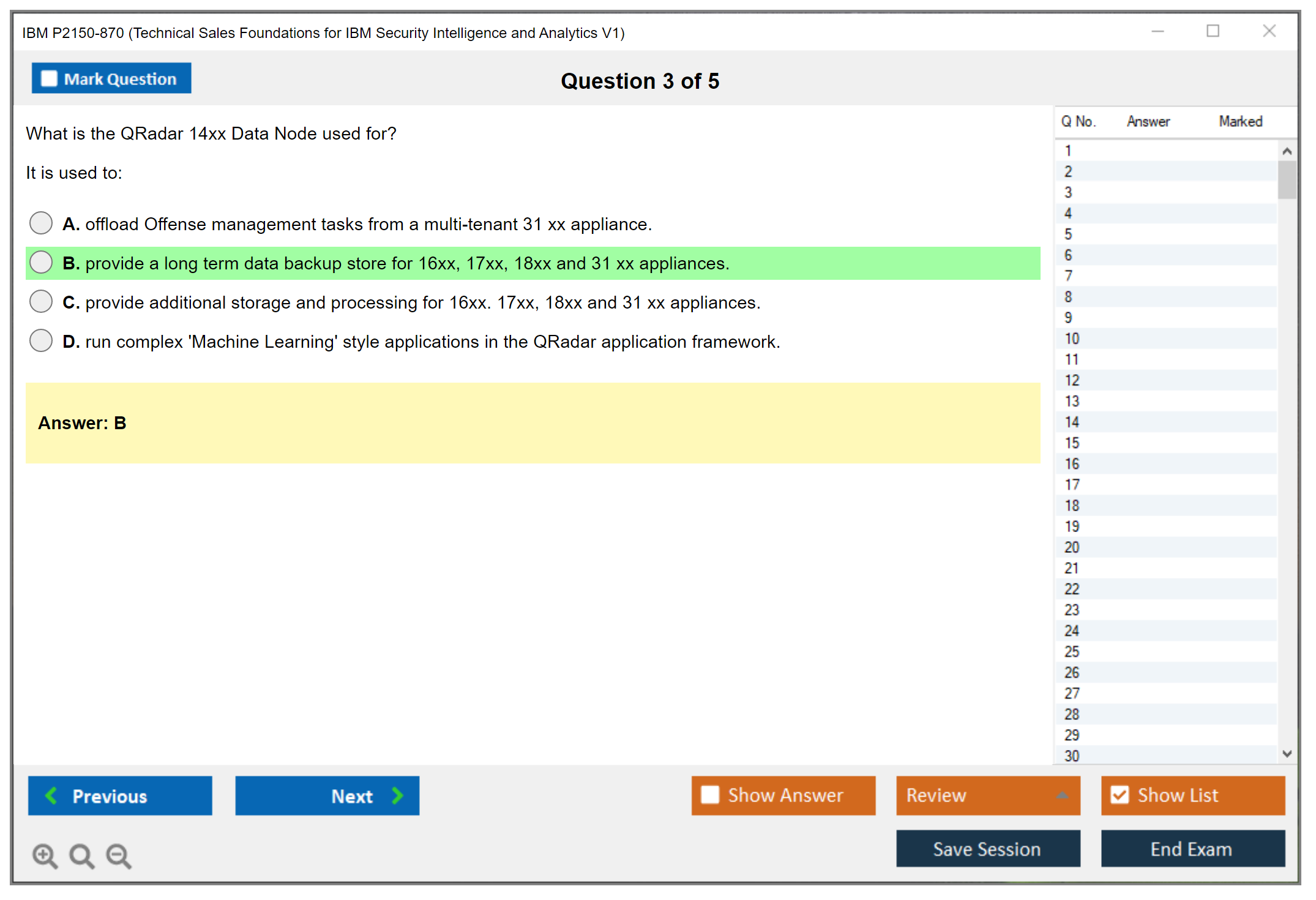Close the exam window

point(1269,31)
